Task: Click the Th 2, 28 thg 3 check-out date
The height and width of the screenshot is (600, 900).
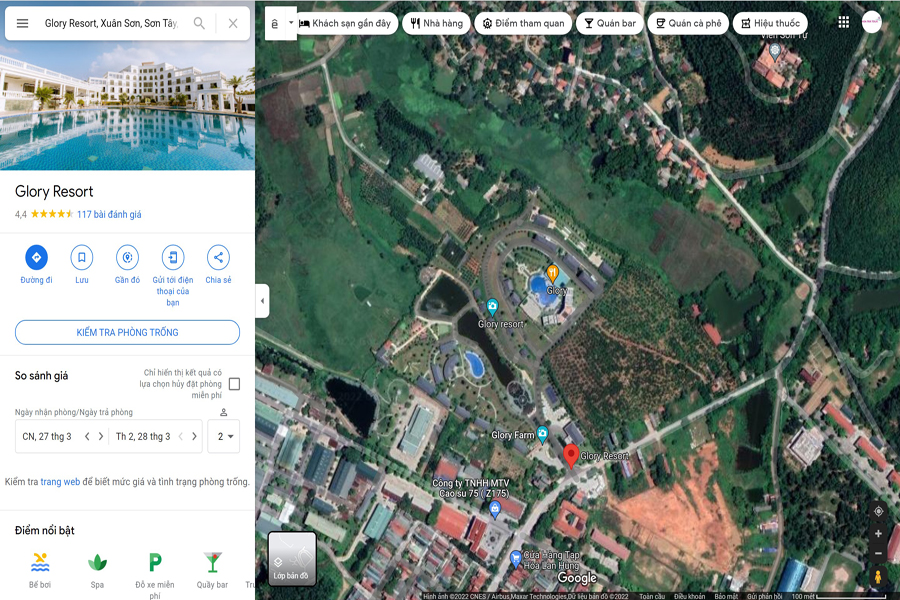Action: coord(143,436)
